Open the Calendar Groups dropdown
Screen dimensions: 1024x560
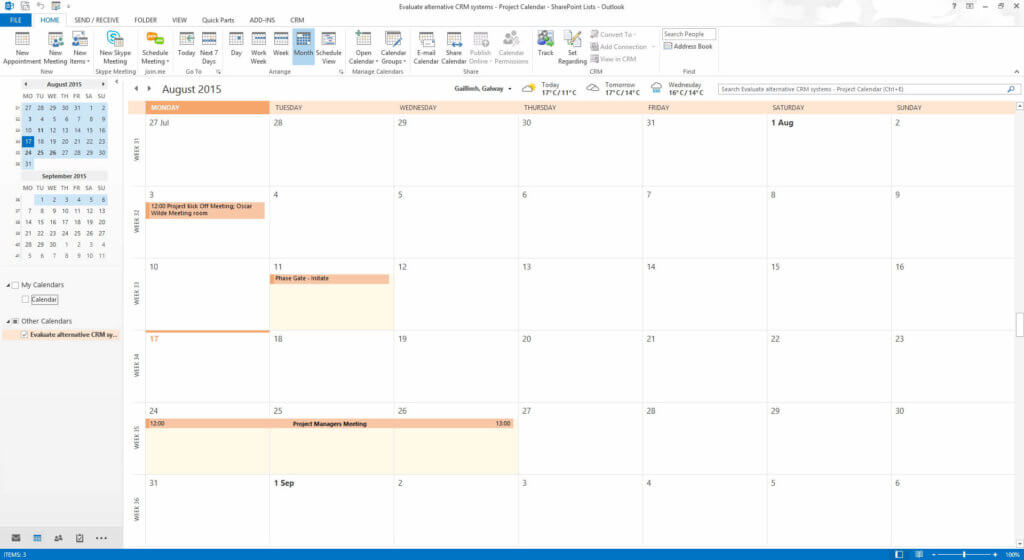pyautogui.click(x=393, y=46)
